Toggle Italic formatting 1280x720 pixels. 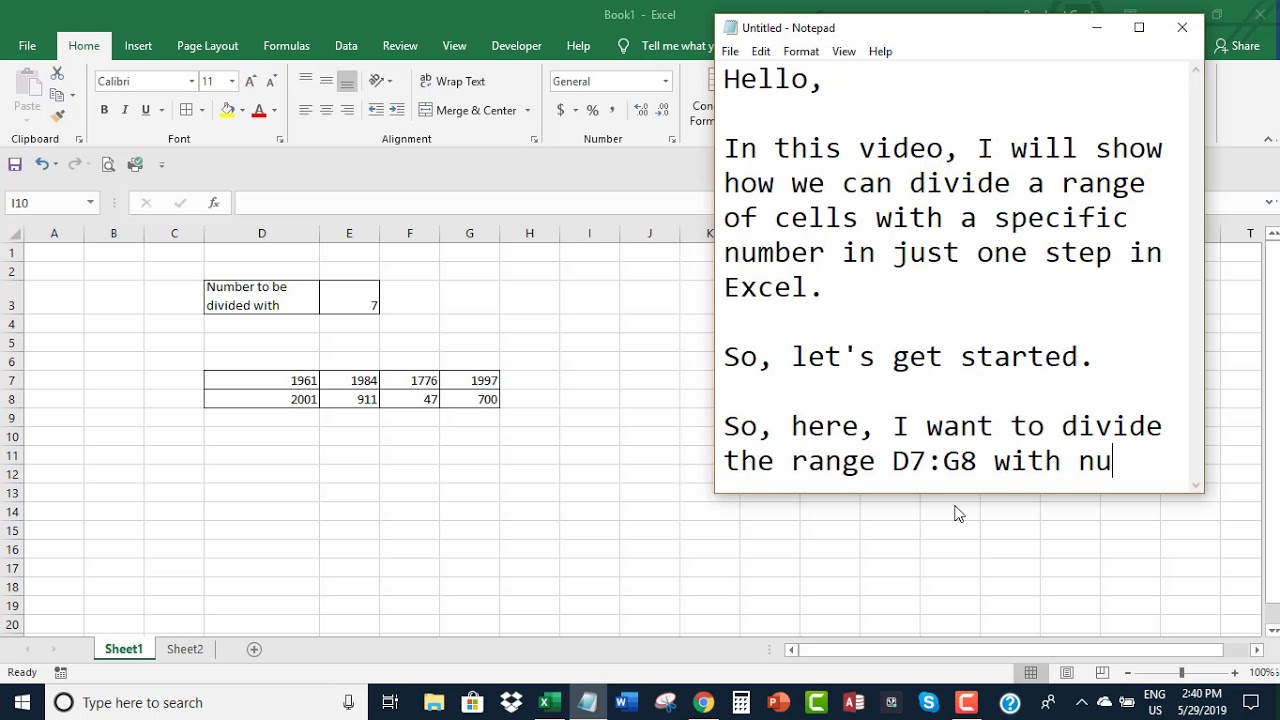click(125, 110)
